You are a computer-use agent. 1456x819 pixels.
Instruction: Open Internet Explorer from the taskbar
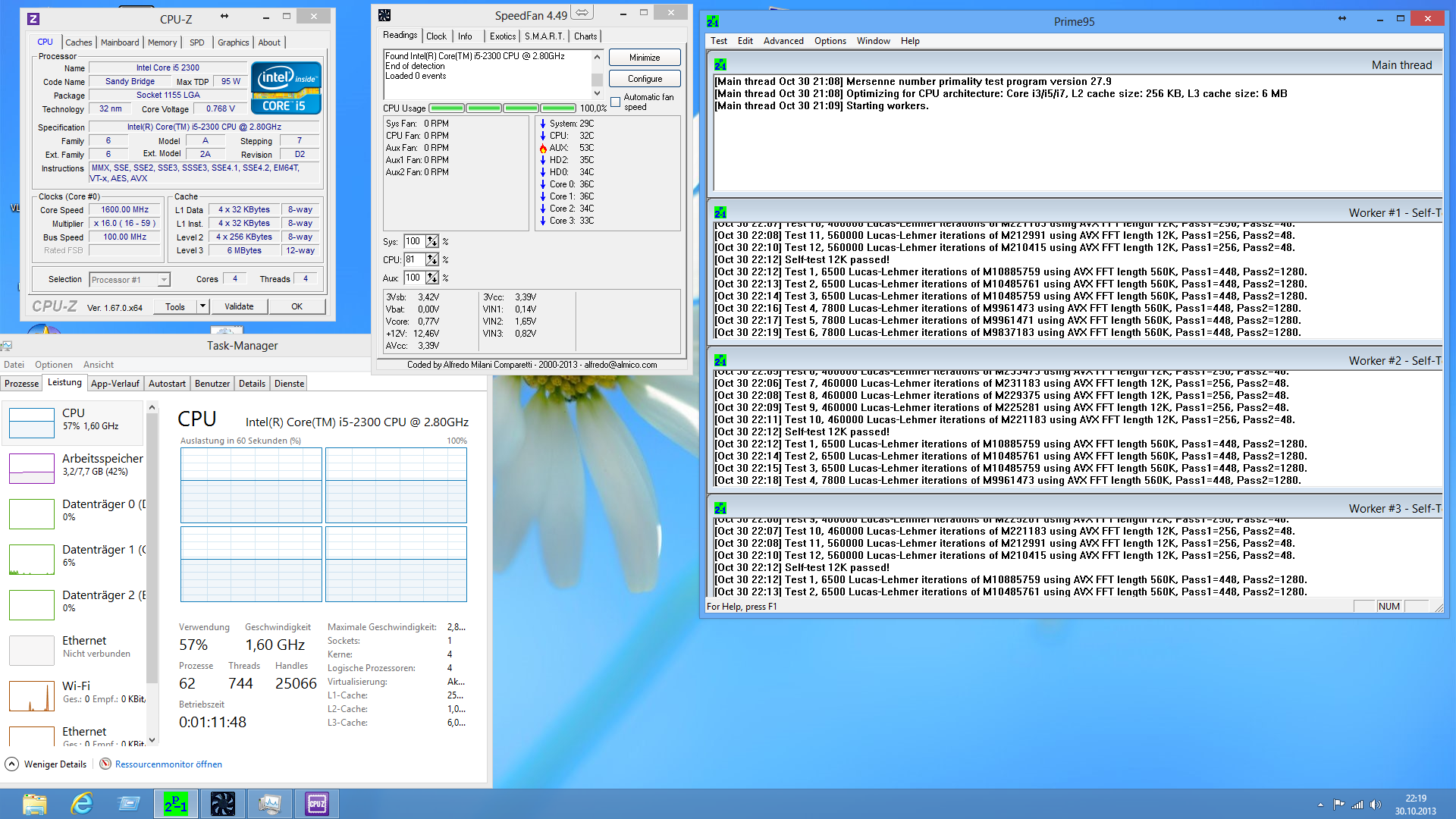[x=82, y=804]
